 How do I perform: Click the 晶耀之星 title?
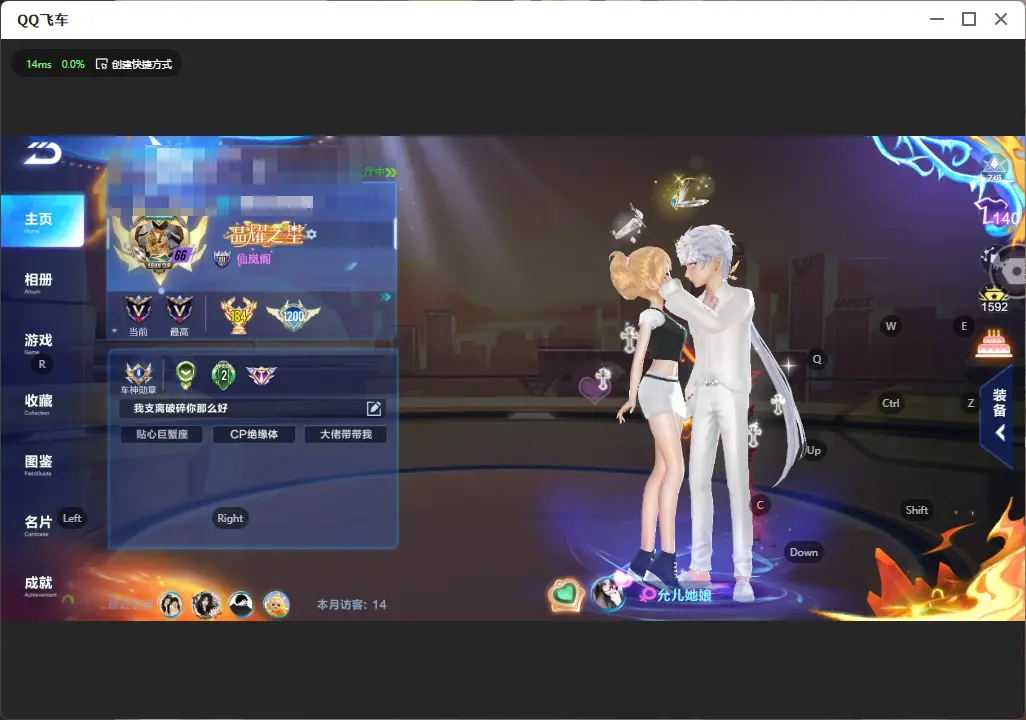[x=266, y=234]
